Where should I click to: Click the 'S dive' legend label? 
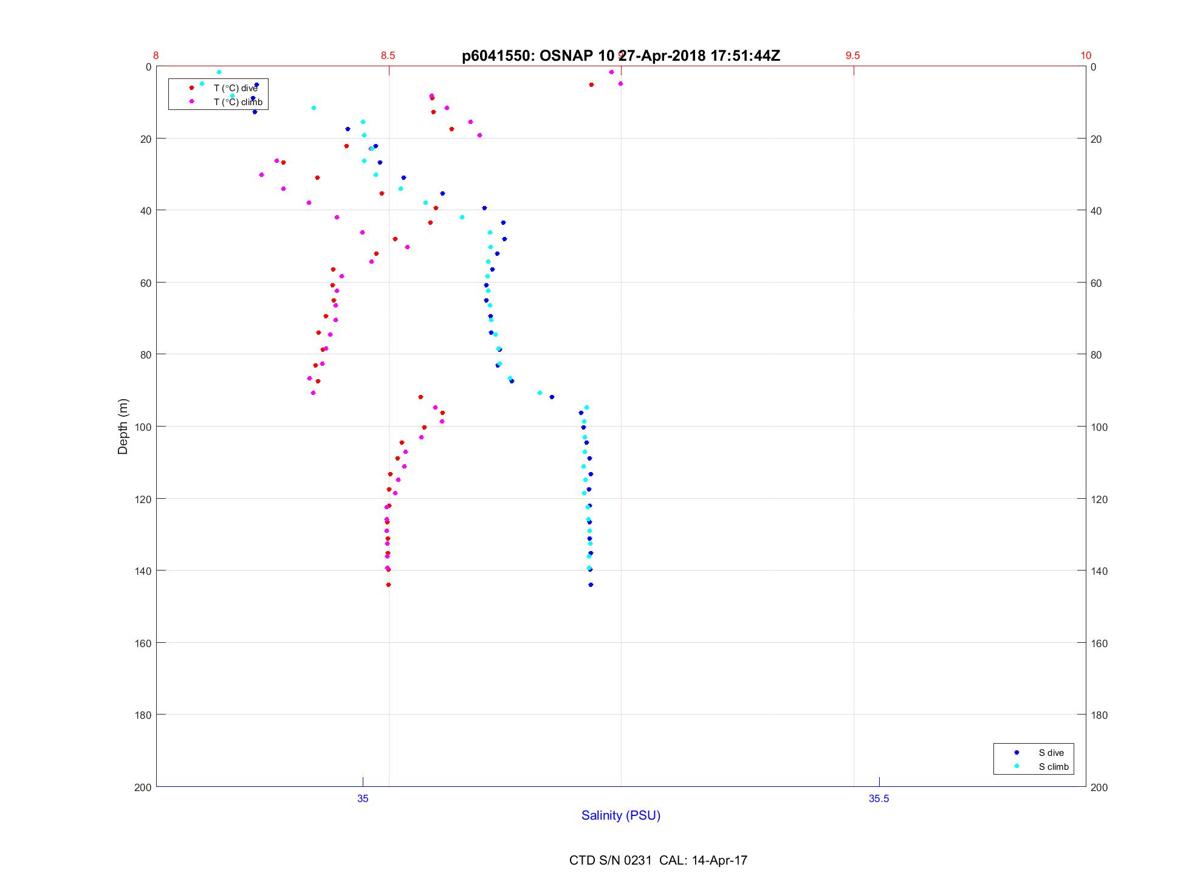click(1050, 752)
